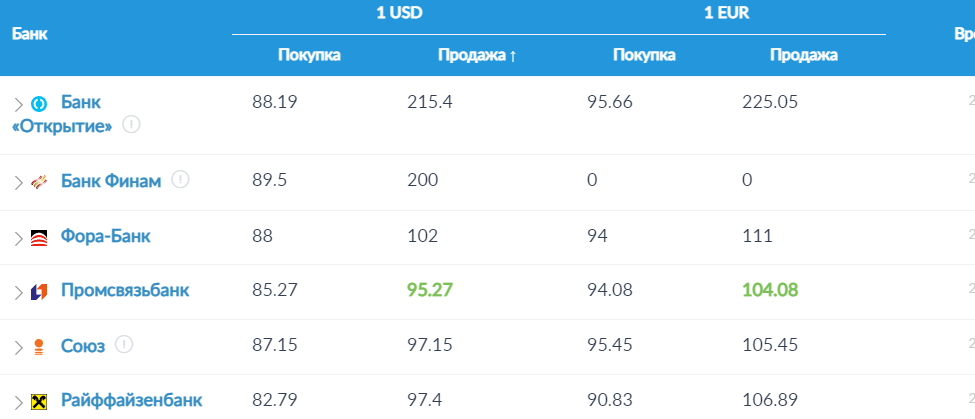Expand the Фора-Банк row chevron
This screenshot has height=419, width=975.
tap(17, 238)
